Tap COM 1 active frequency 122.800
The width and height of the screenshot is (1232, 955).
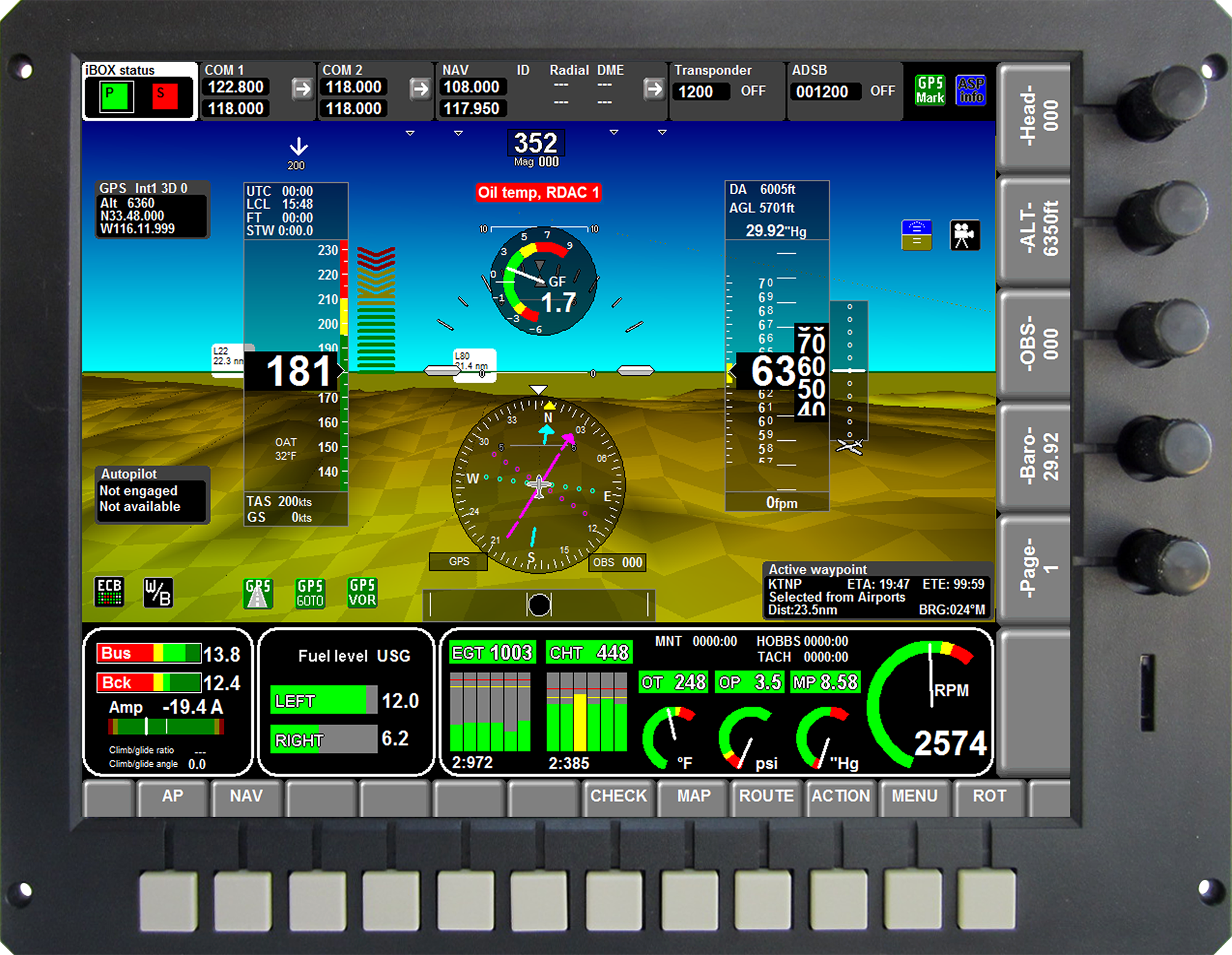coord(235,87)
